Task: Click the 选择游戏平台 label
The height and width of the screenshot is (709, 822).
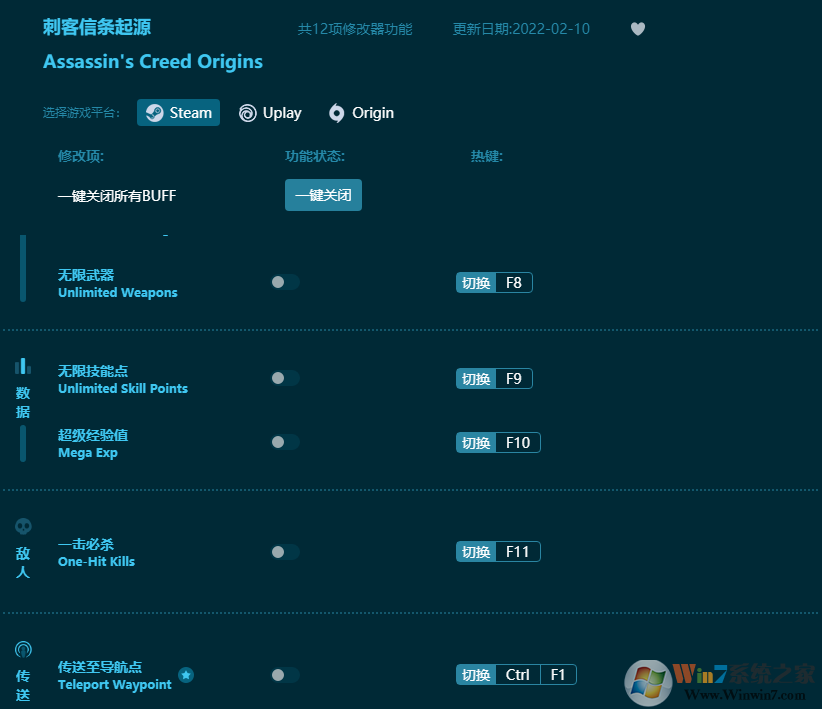Action: (x=81, y=113)
